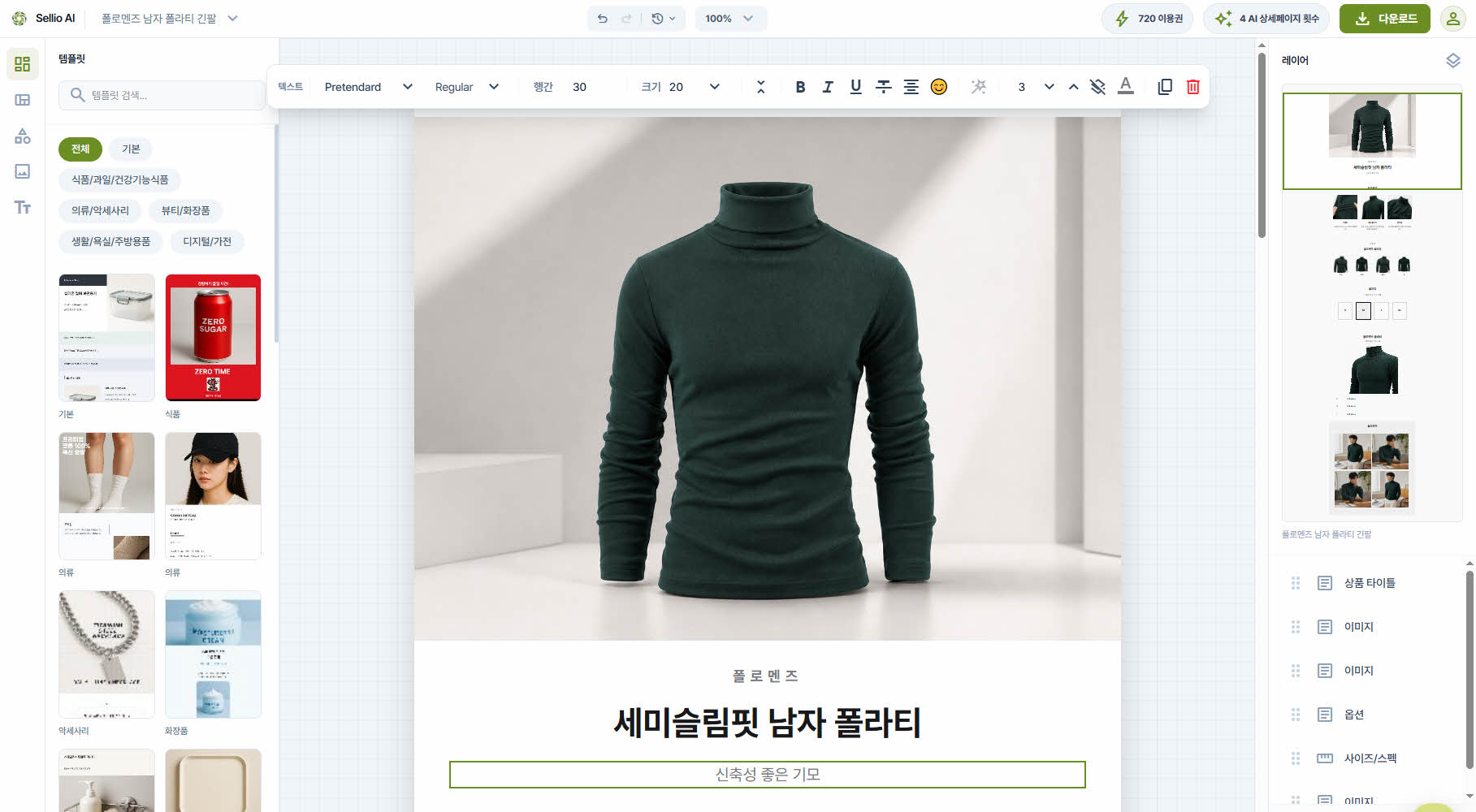Choose the black cap model template
This screenshot has width=1476, height=812.
coord(213,495)
